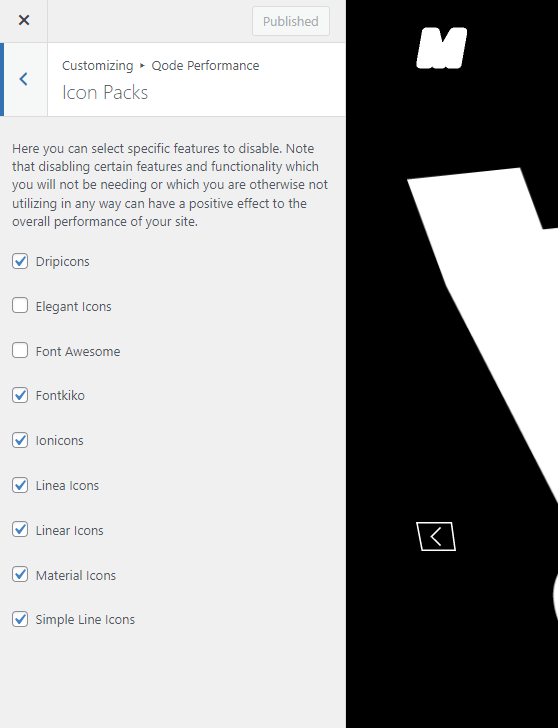Viewport: 558px width, 728px height.
Task: Enable the Elegant Icons checkbox
Action: (20, 306)
